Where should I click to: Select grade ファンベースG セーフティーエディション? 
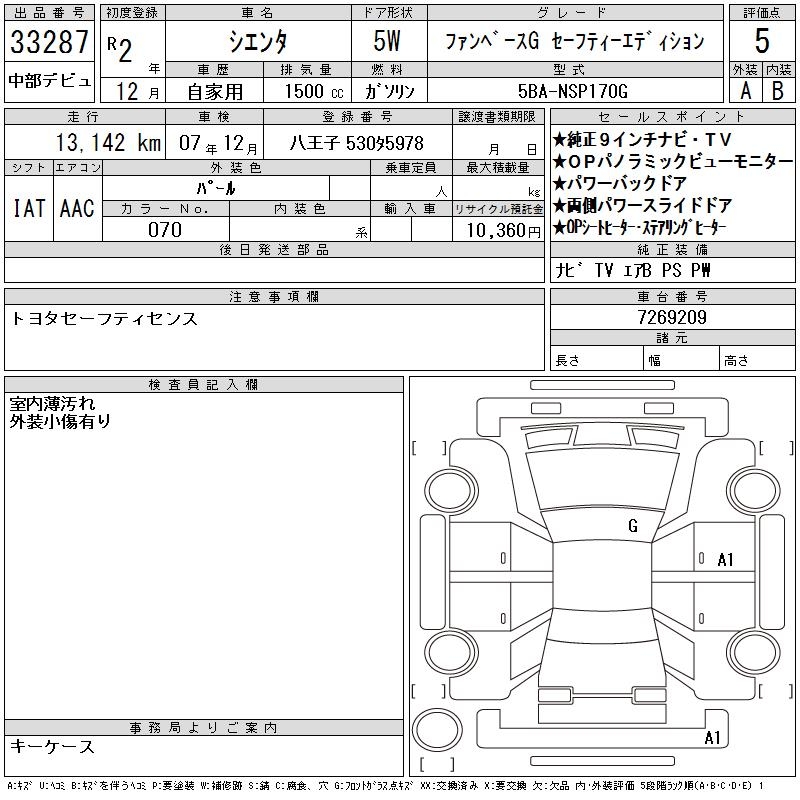click(574, 41)
